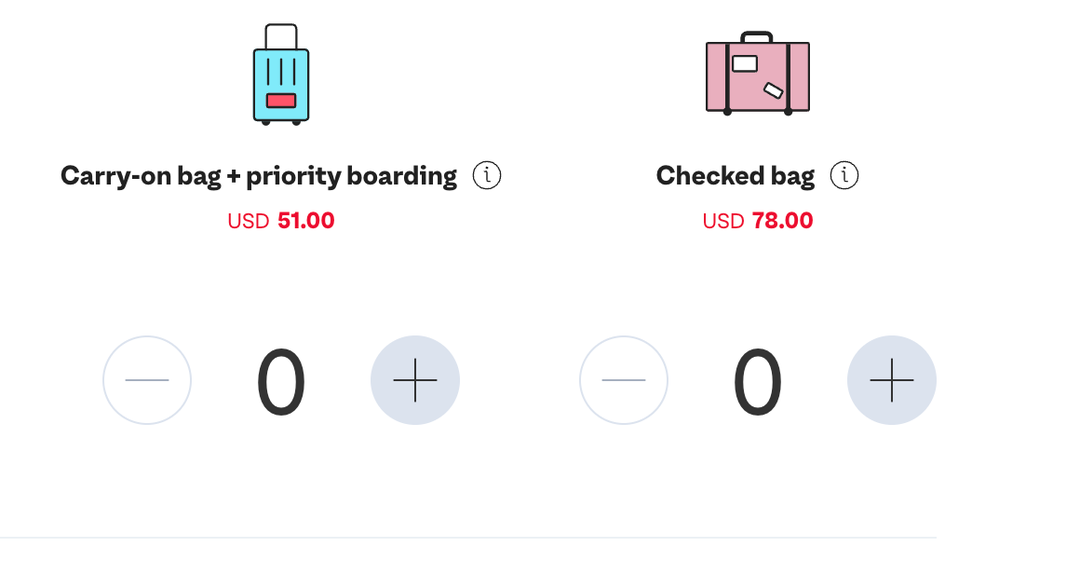Click the extended handle of the blue carry-on
1080x574 pixels.
[x=281, y=32]
